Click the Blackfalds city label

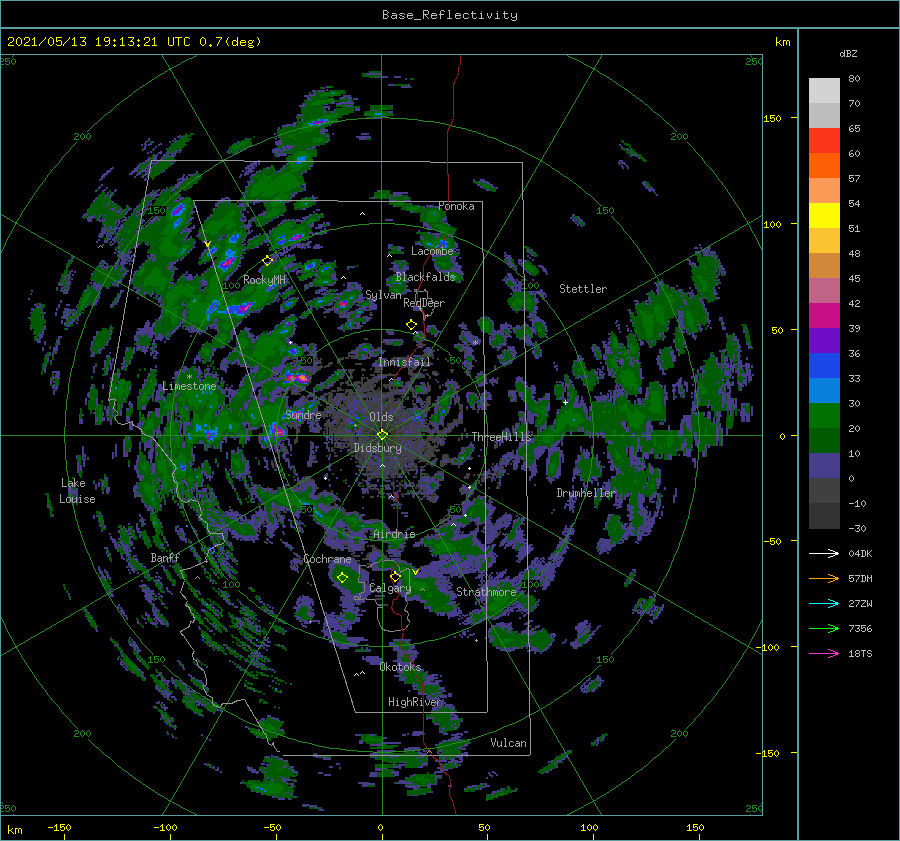click(425, 277)
